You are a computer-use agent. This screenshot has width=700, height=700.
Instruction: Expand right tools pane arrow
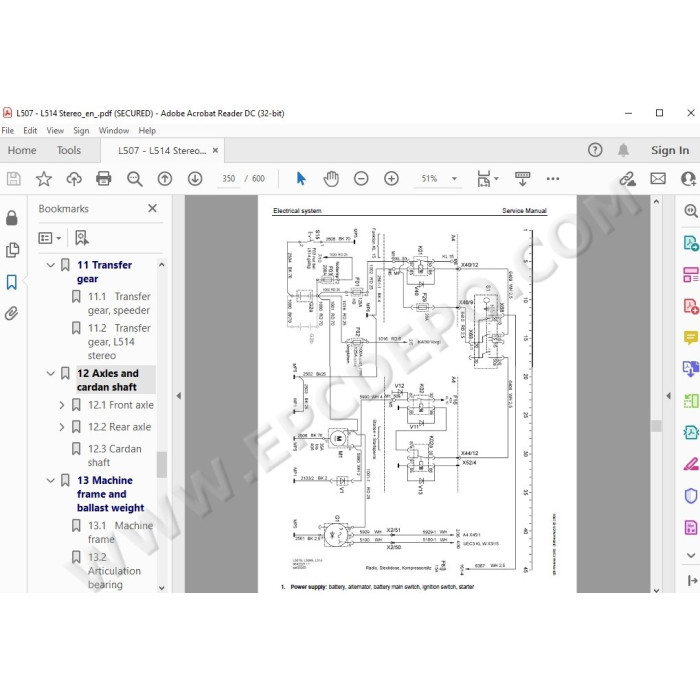coord(668,396)
